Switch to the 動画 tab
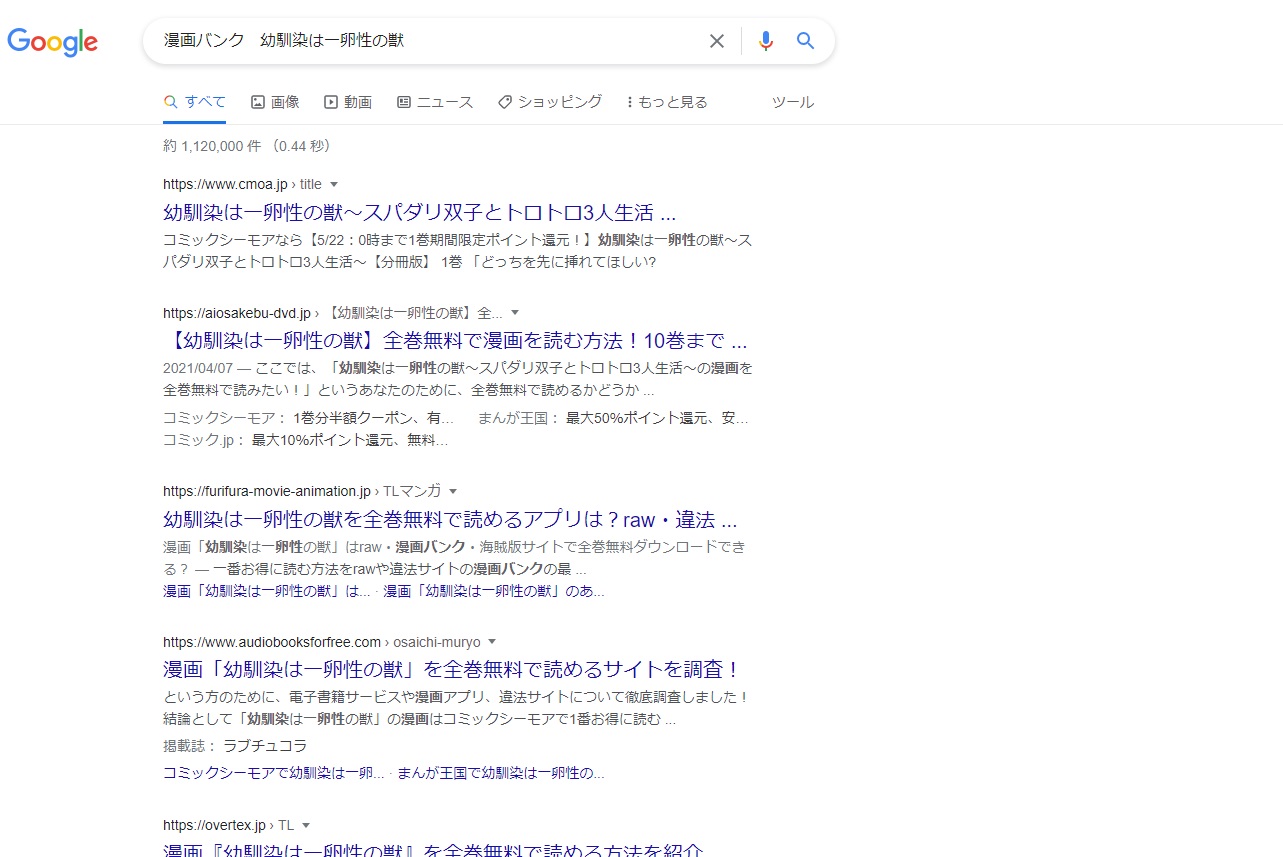 click(348, 102)
